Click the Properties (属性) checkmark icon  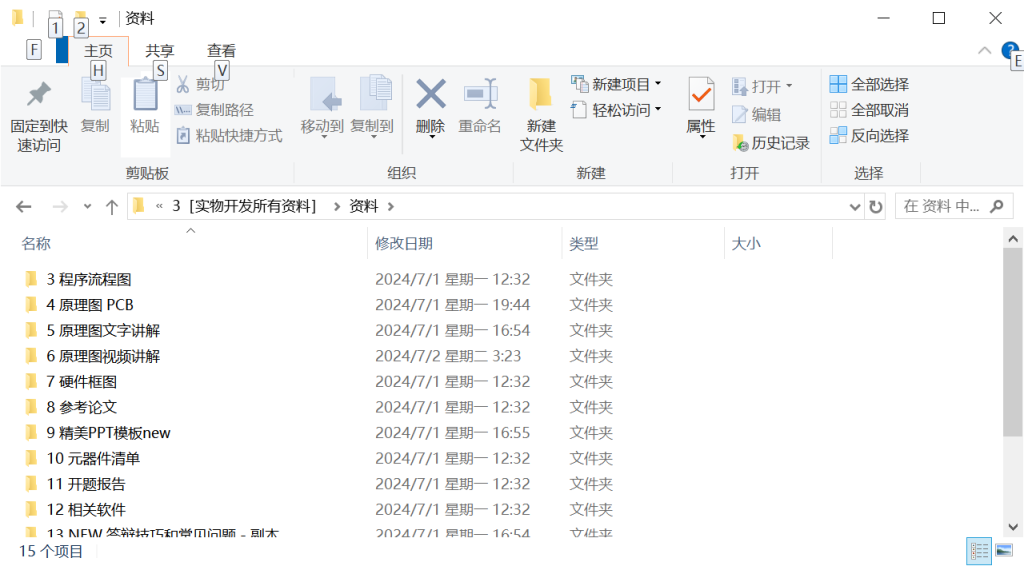click(701, 95)
